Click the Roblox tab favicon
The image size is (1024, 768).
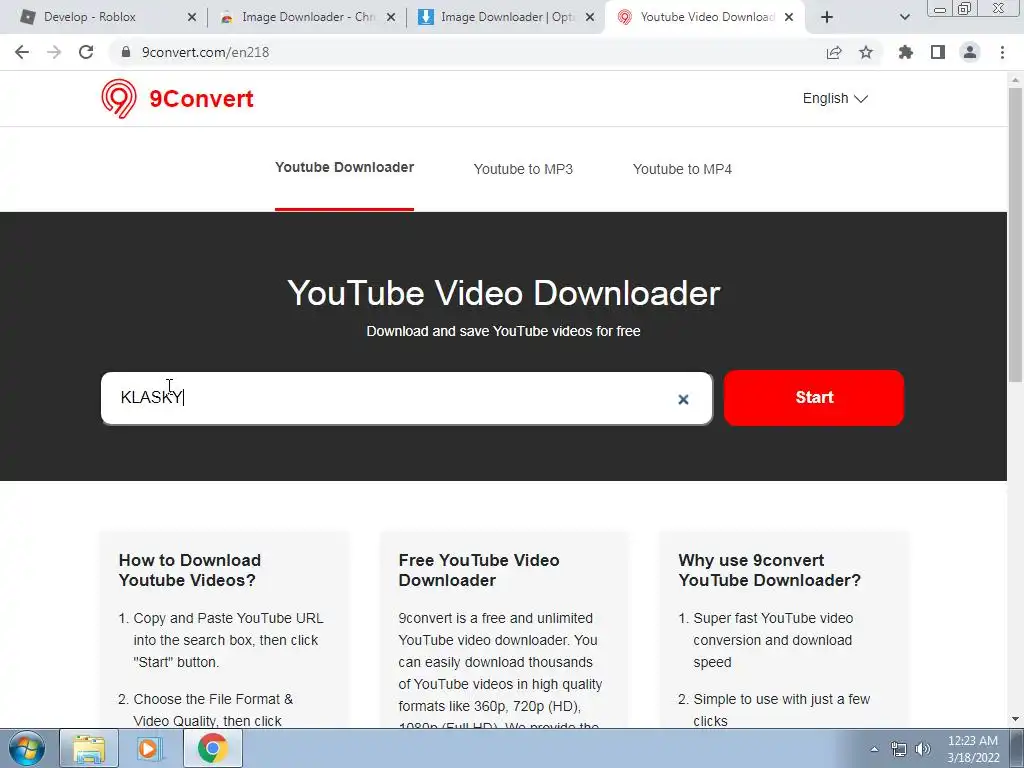27,17
